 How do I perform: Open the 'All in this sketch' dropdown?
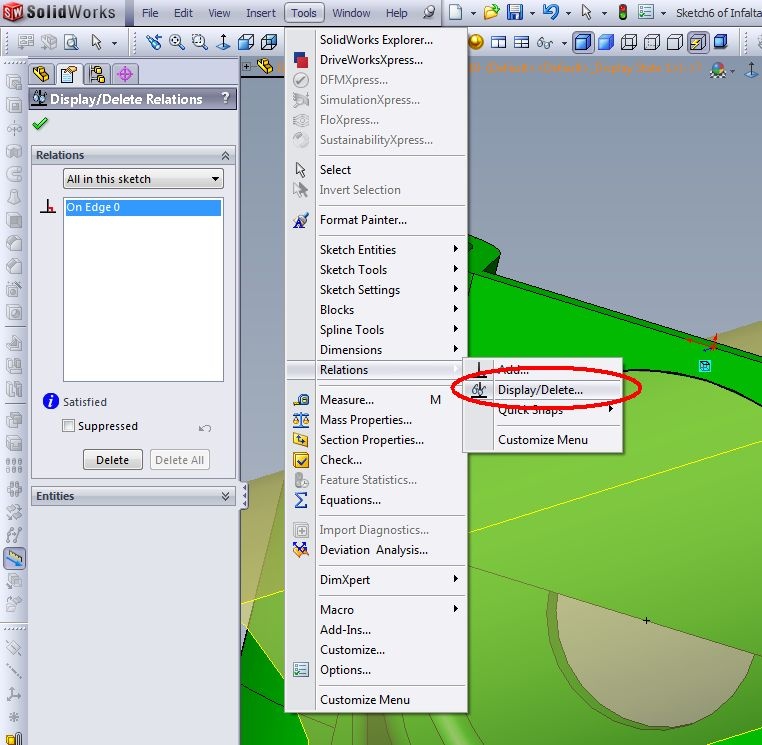tap(143, 179)
